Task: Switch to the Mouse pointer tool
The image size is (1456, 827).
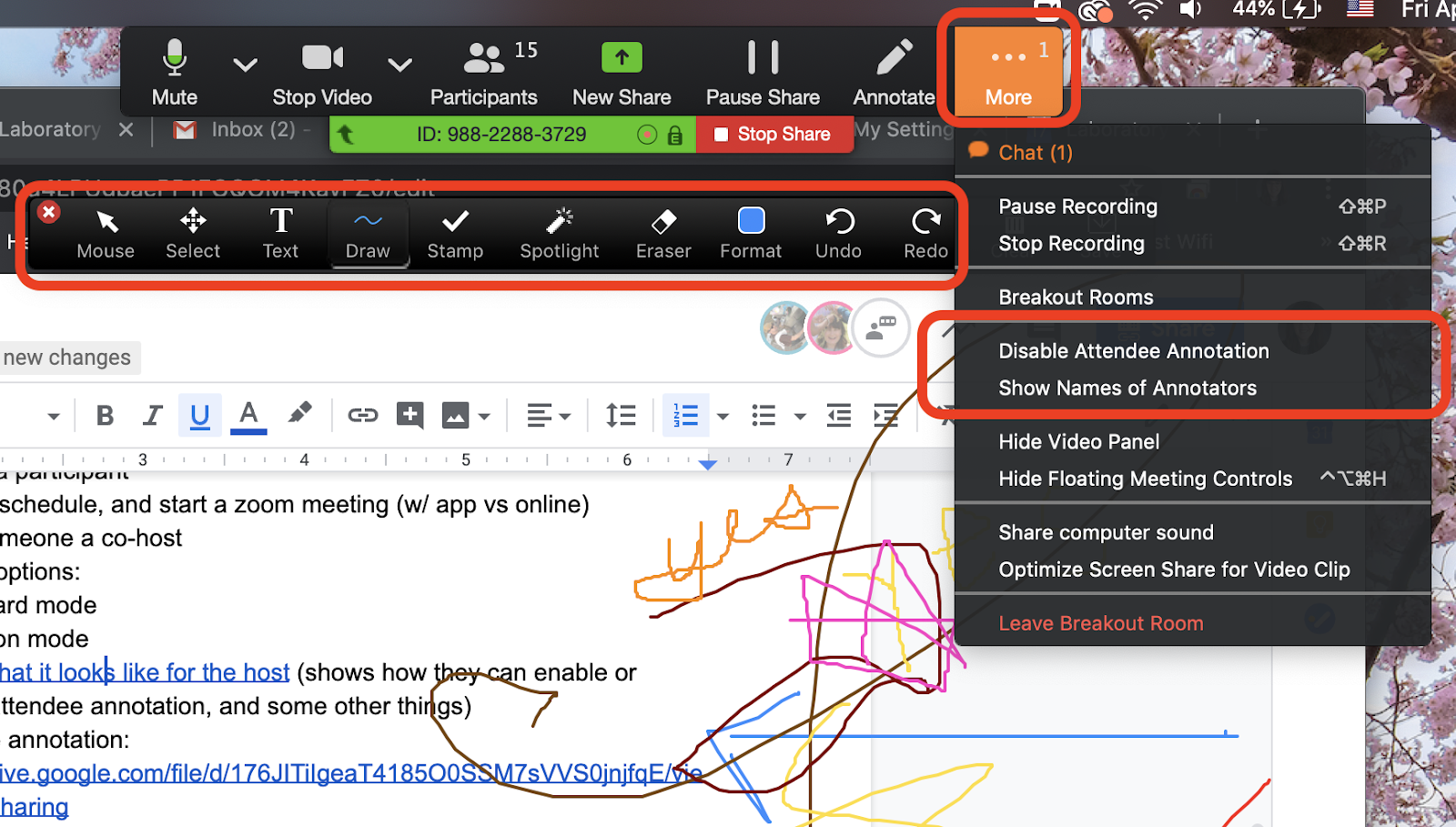Action: (106, 233)
